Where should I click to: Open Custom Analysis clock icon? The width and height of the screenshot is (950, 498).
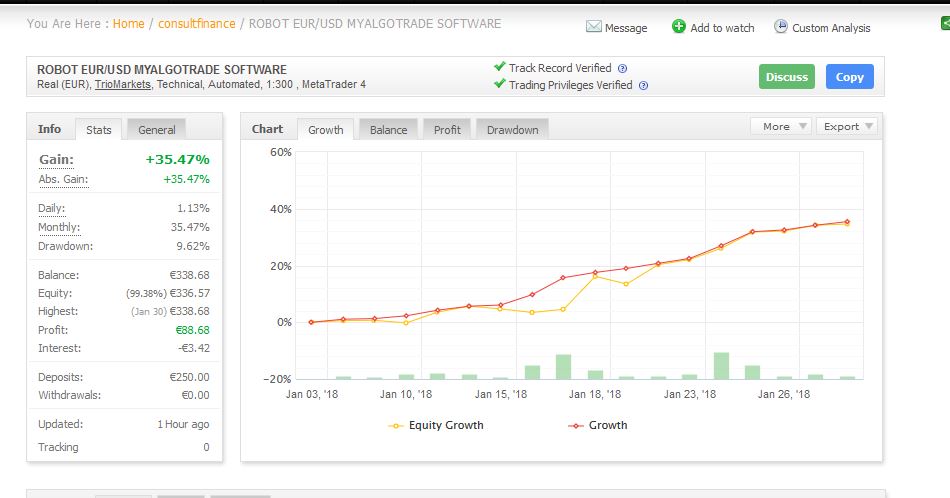781,27
